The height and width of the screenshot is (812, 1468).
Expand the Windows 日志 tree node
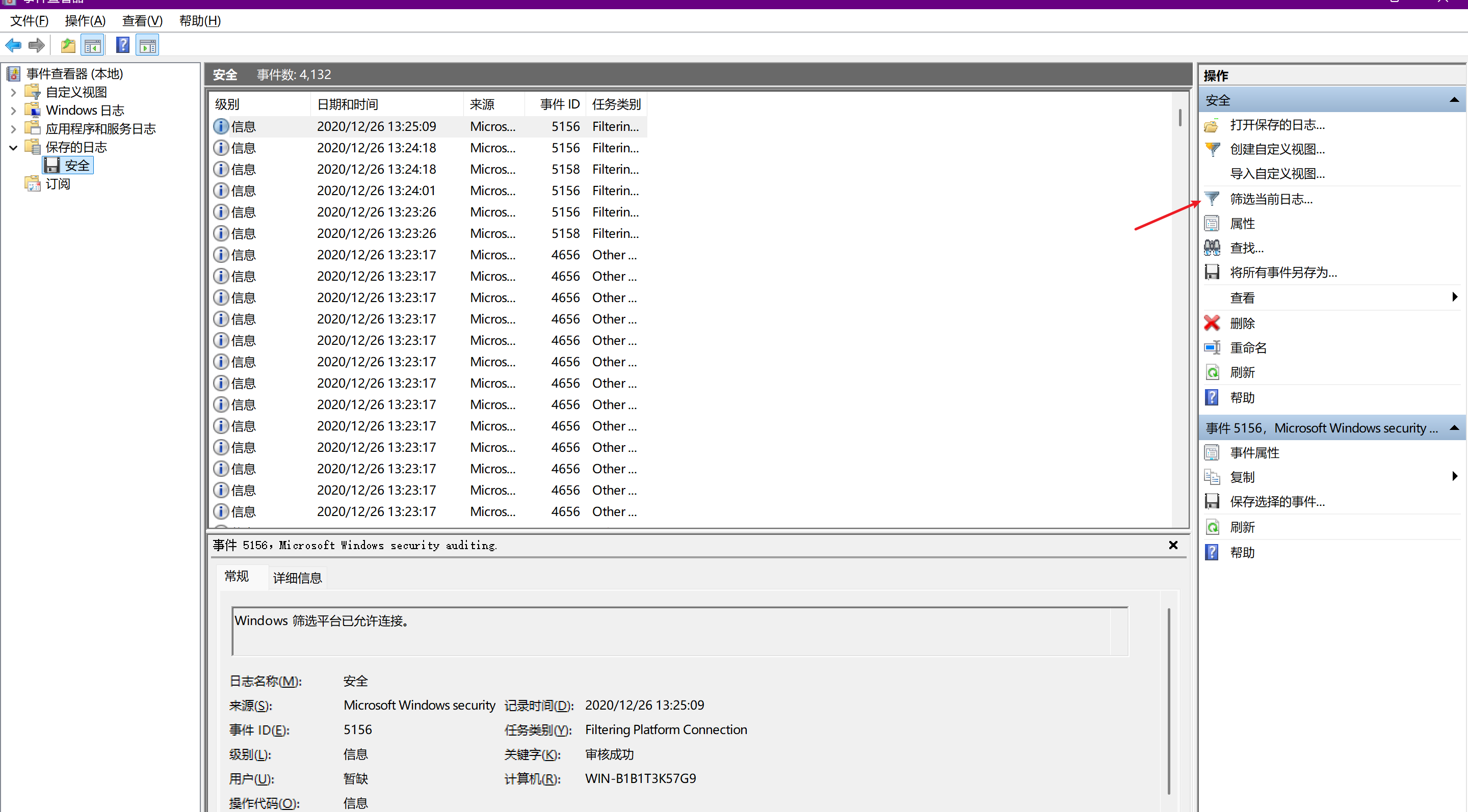[x=14, y=111]
